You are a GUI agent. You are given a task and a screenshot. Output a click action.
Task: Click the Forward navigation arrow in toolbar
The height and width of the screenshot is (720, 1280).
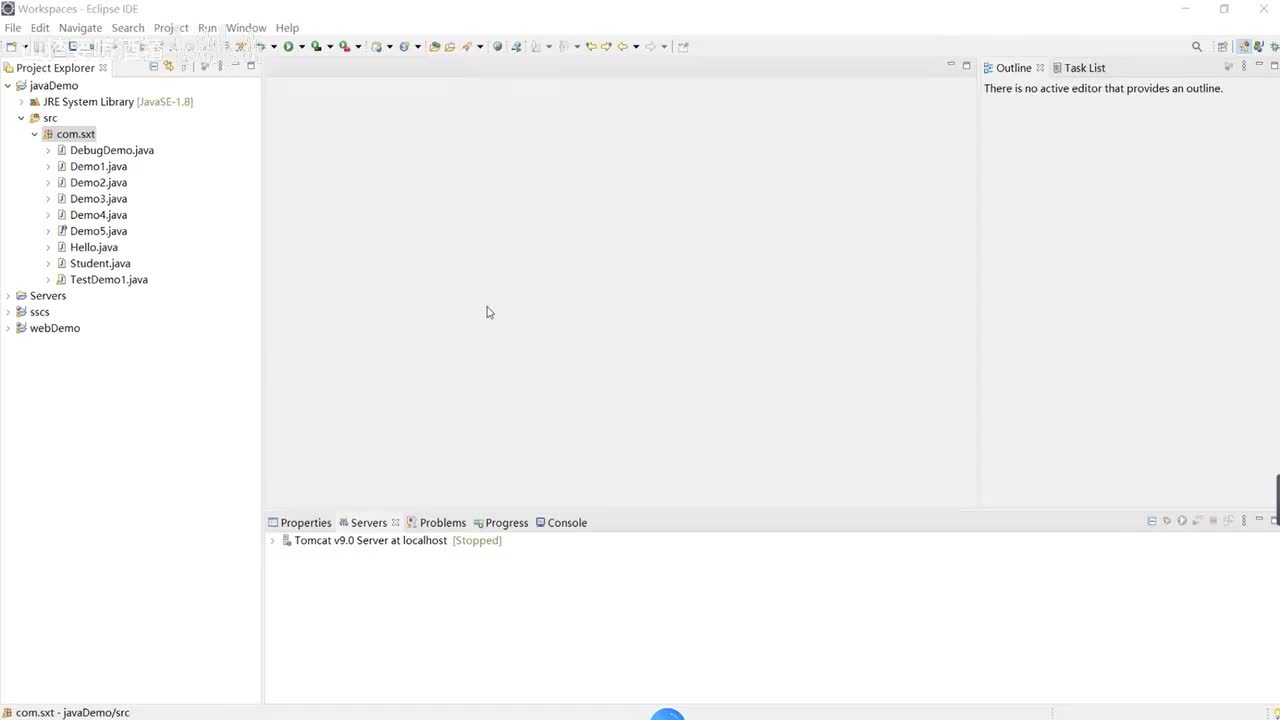tap(650, 46)
